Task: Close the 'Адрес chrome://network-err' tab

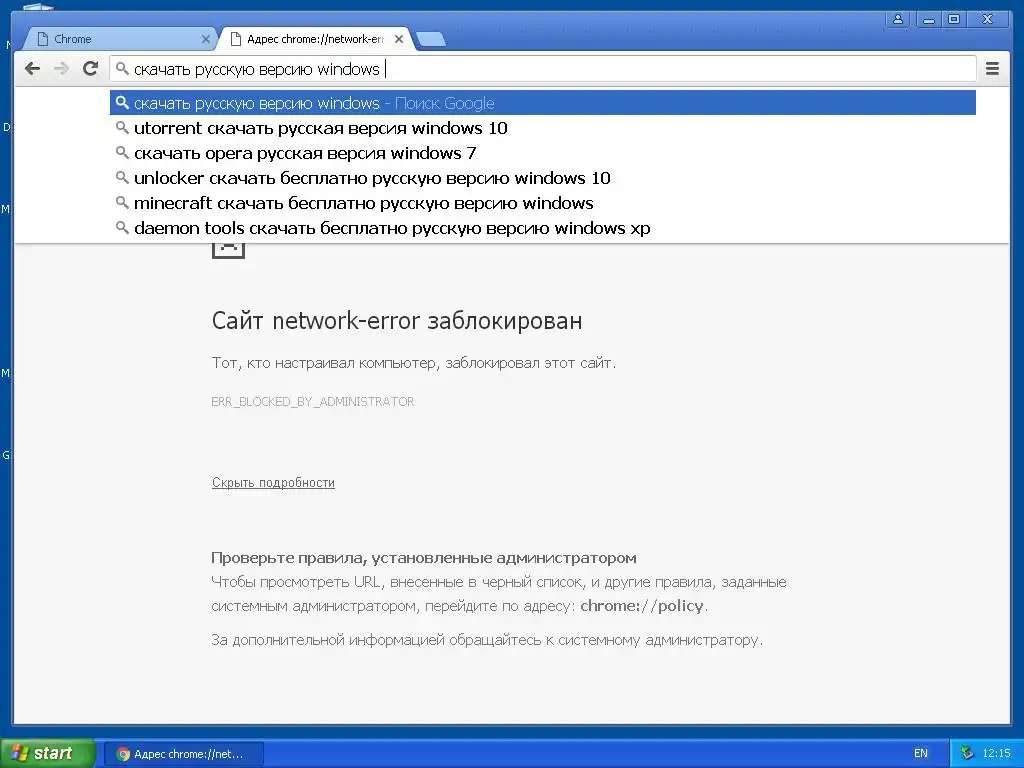Action: pyautogui.click(x=399, y=39)
